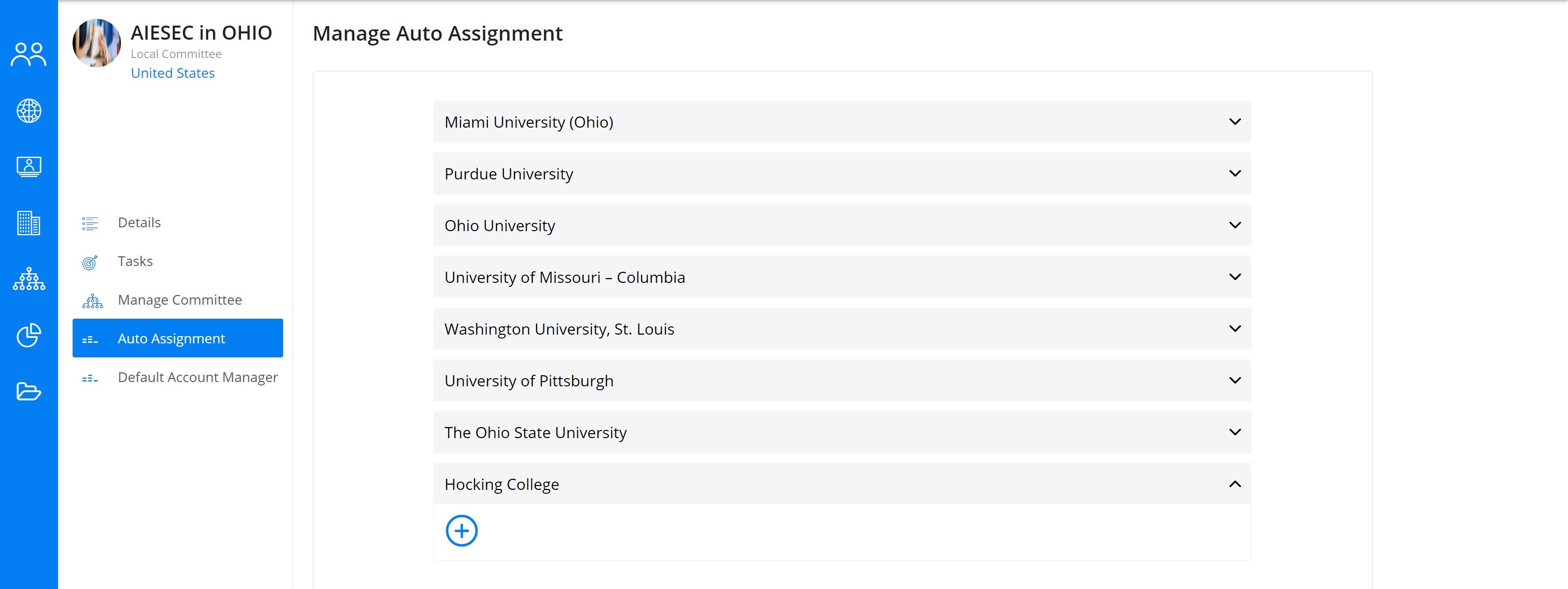Open the person-on-monitor sidebar icon
Viewport: 1568px width, 589px height.
click(29, 167)
